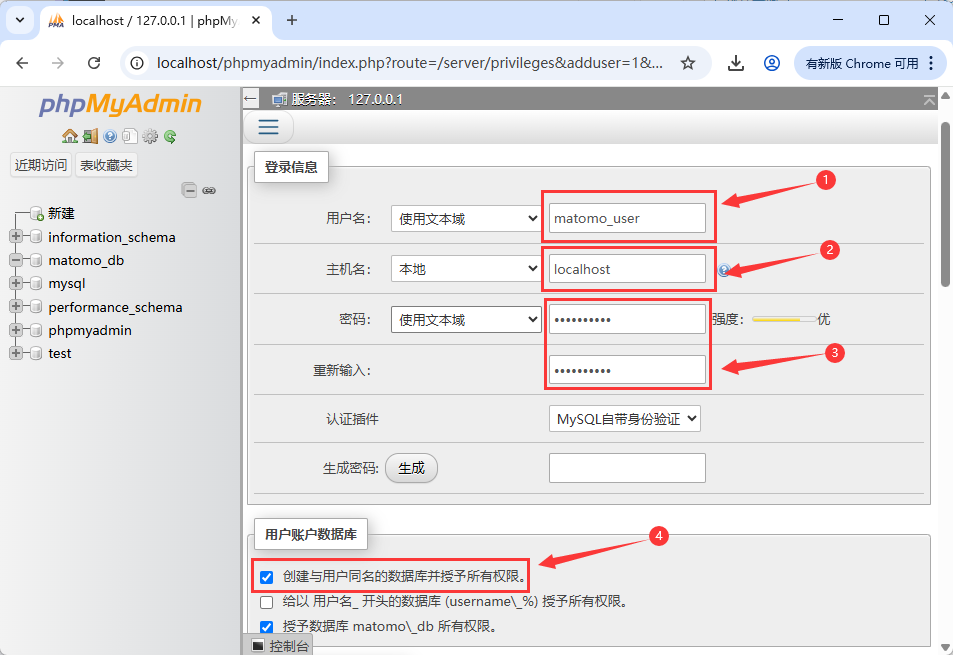This screenshot has width=953, height=655.
Task: Click matomo_db database cylinder icon
Action: [36, 260]
